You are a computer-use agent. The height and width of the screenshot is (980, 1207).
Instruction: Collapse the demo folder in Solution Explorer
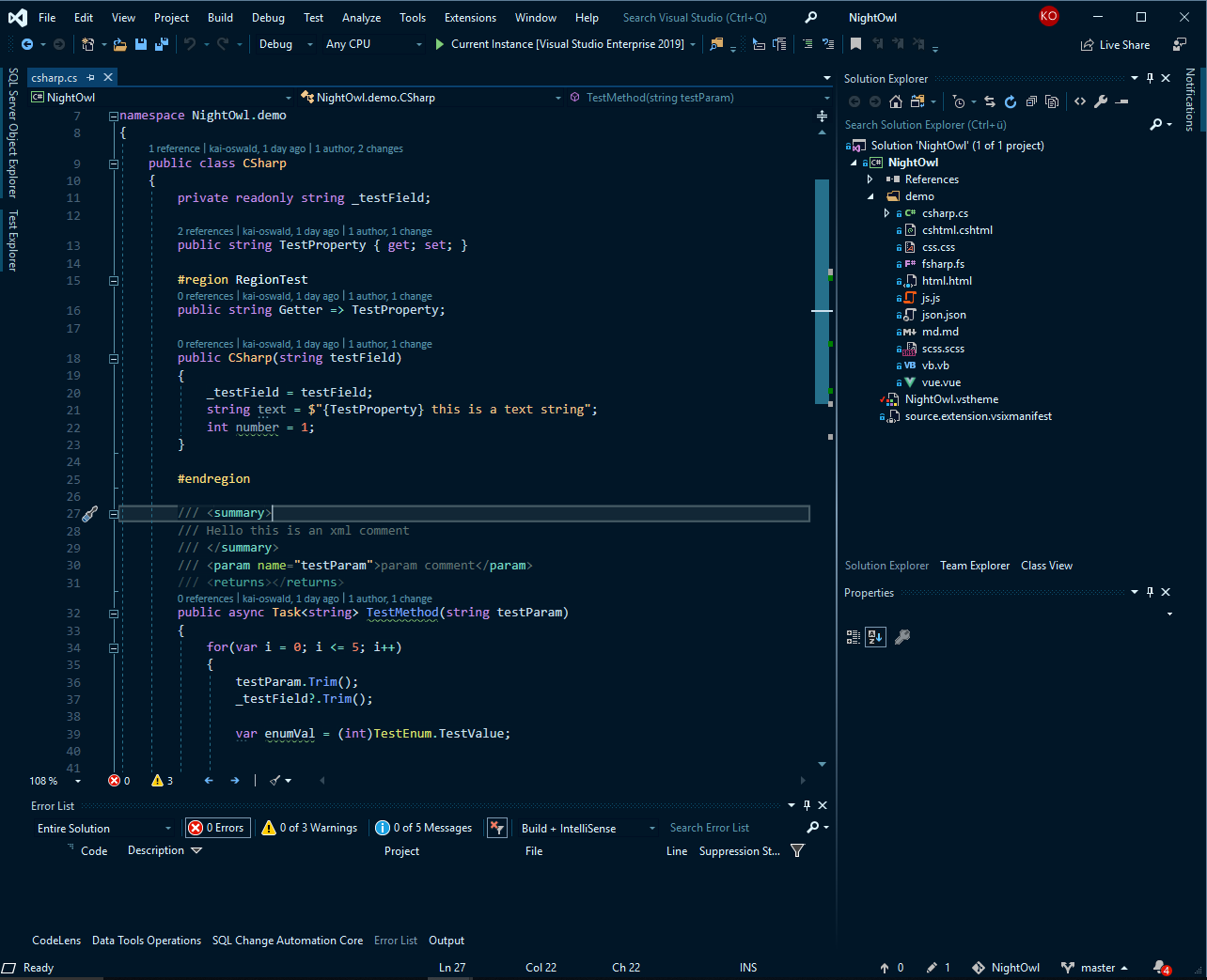870,195
